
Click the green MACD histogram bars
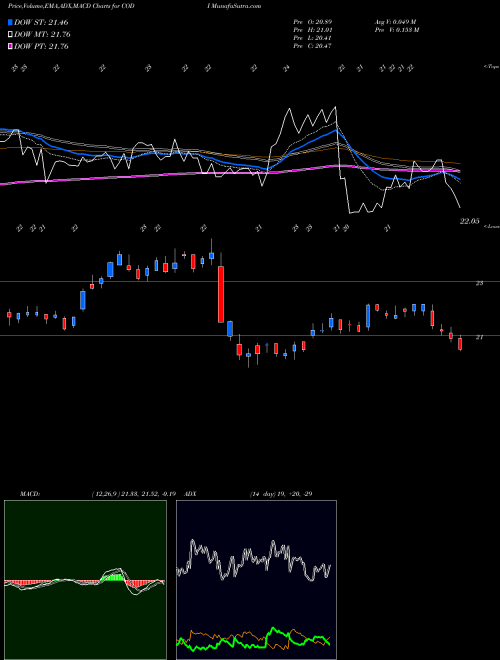tap(114, 578)
